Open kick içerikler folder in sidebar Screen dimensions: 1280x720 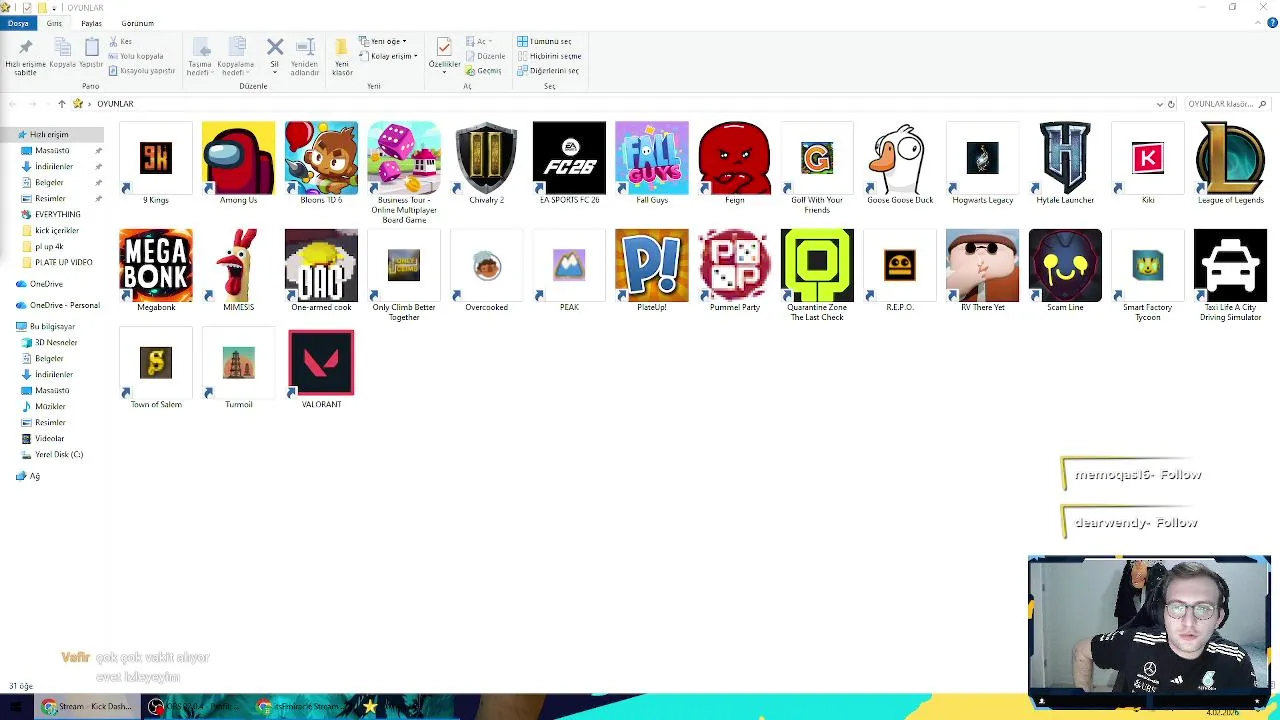pyautogui.click(x=56, y=230)
